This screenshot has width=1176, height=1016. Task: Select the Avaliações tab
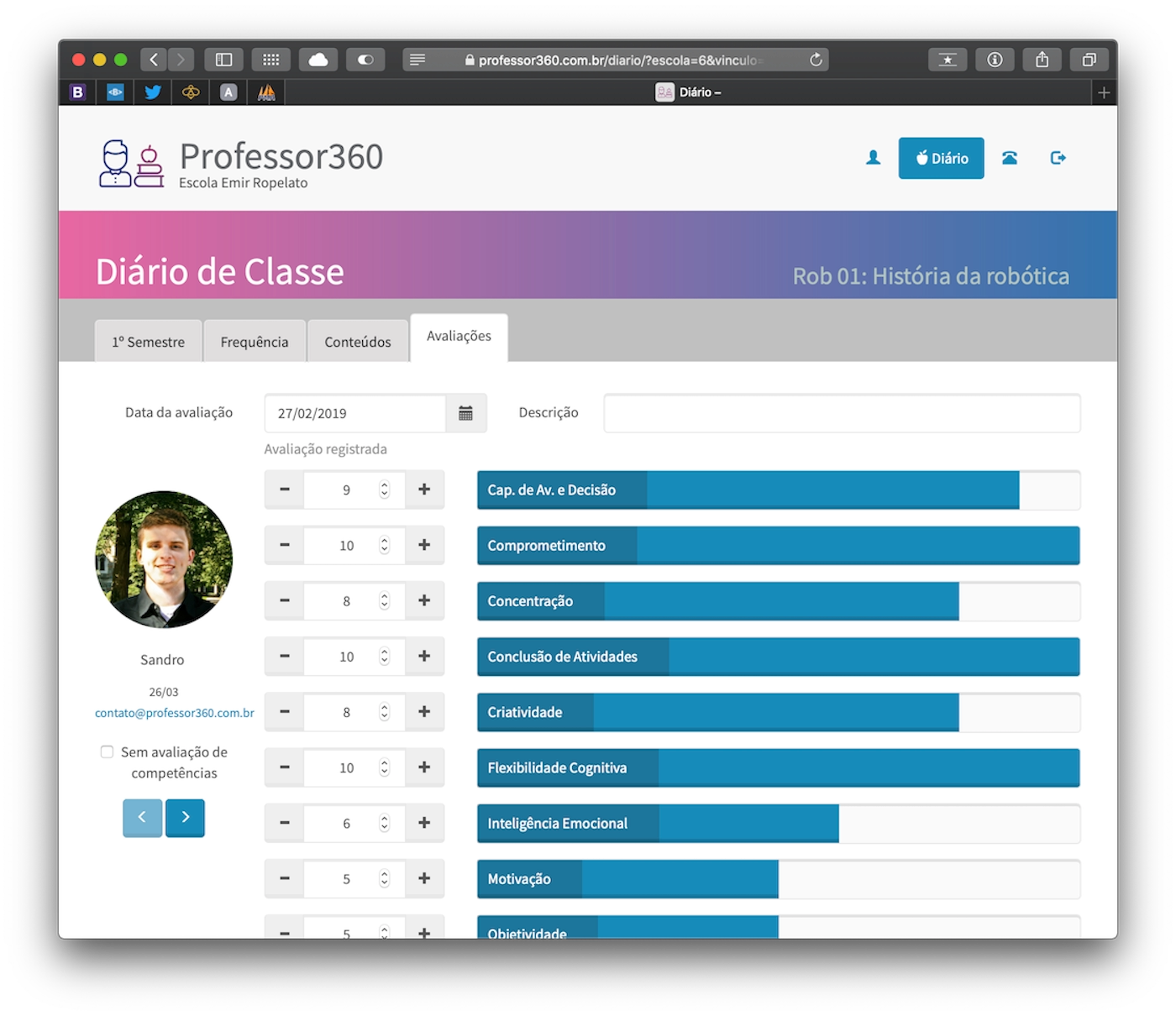[x=459, y=337]
